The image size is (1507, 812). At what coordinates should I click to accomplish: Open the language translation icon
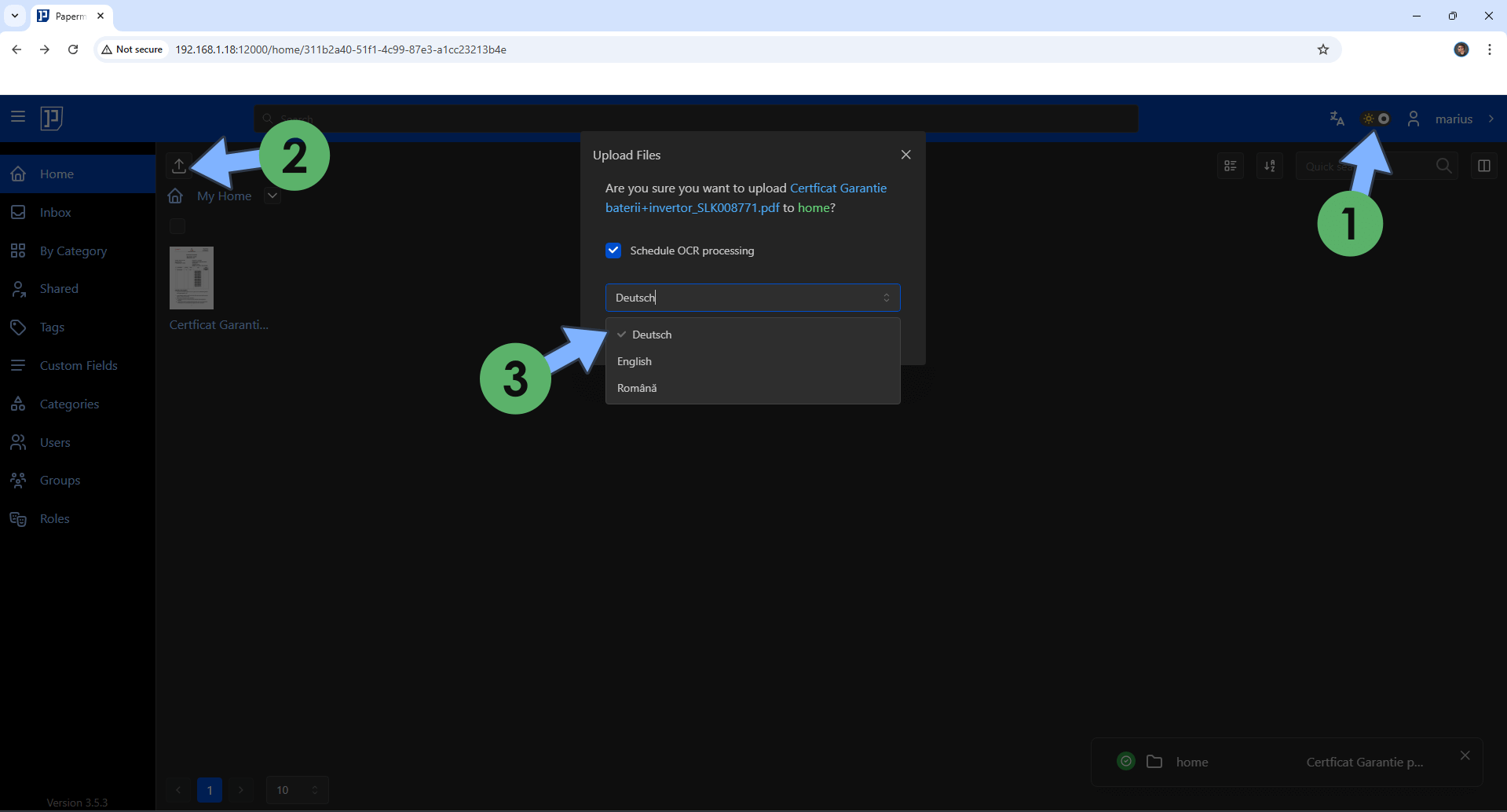(1337, 119)
